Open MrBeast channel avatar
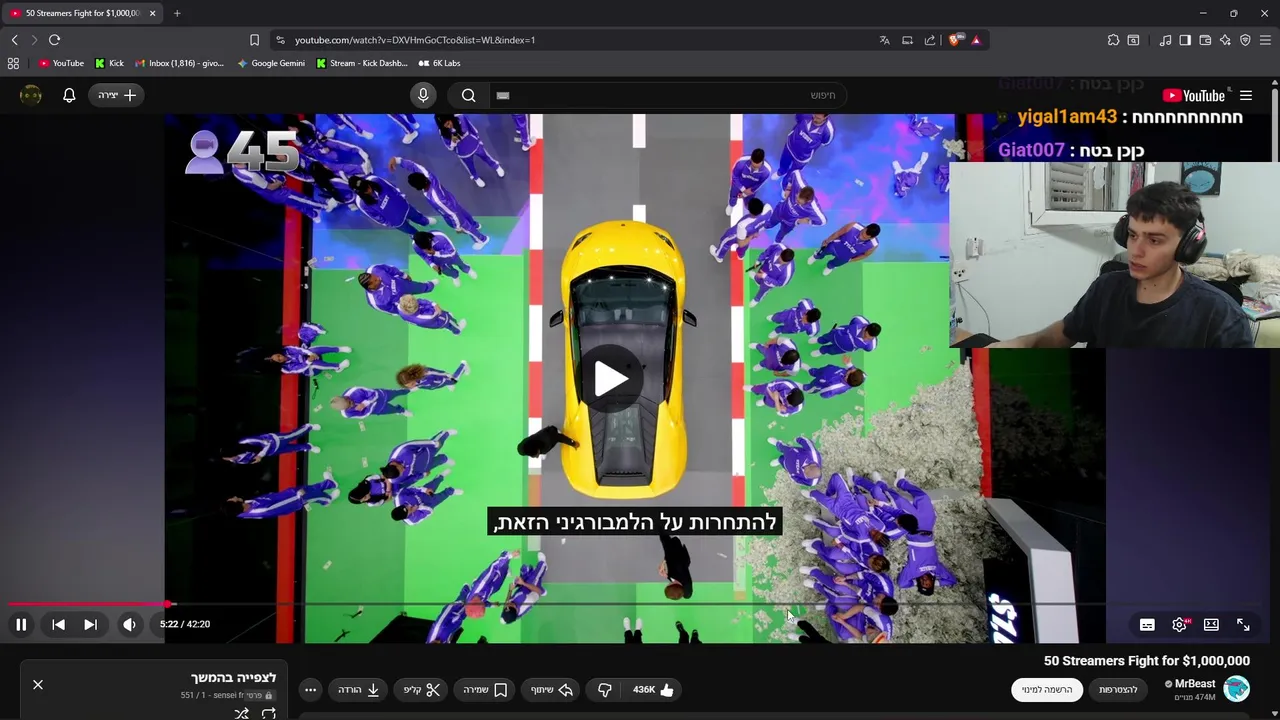Viewport: 1280px width, 720px height. (x=1237, y=689)
